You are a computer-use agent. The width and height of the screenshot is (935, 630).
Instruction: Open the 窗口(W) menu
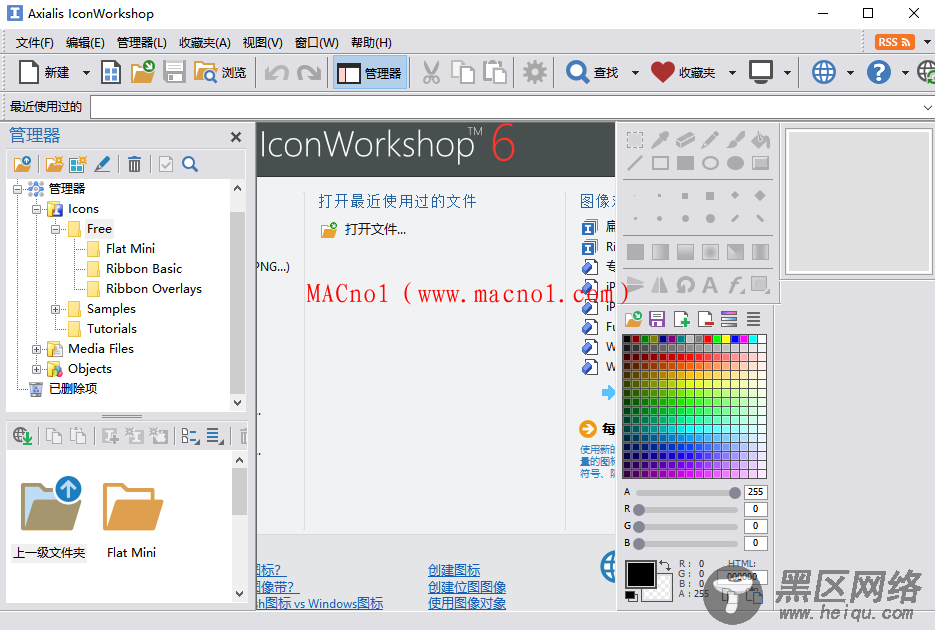[x=317, y=43]
